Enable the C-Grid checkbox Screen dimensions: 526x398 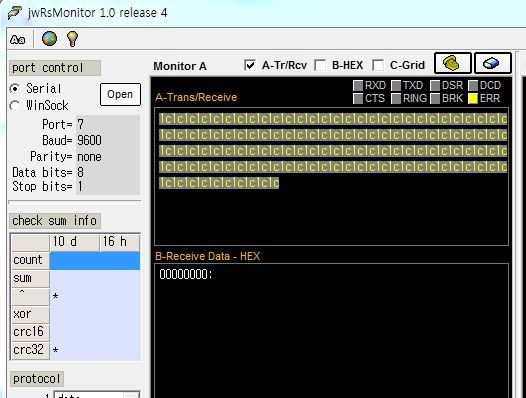coord(378,65)
